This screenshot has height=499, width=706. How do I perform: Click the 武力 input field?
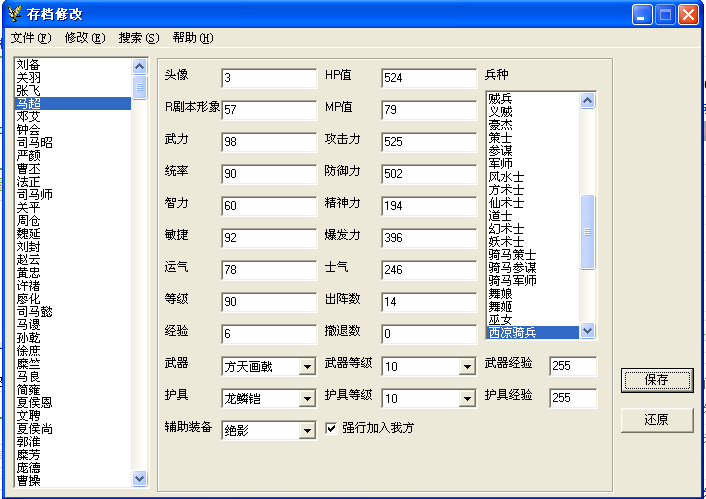point(269,142)
